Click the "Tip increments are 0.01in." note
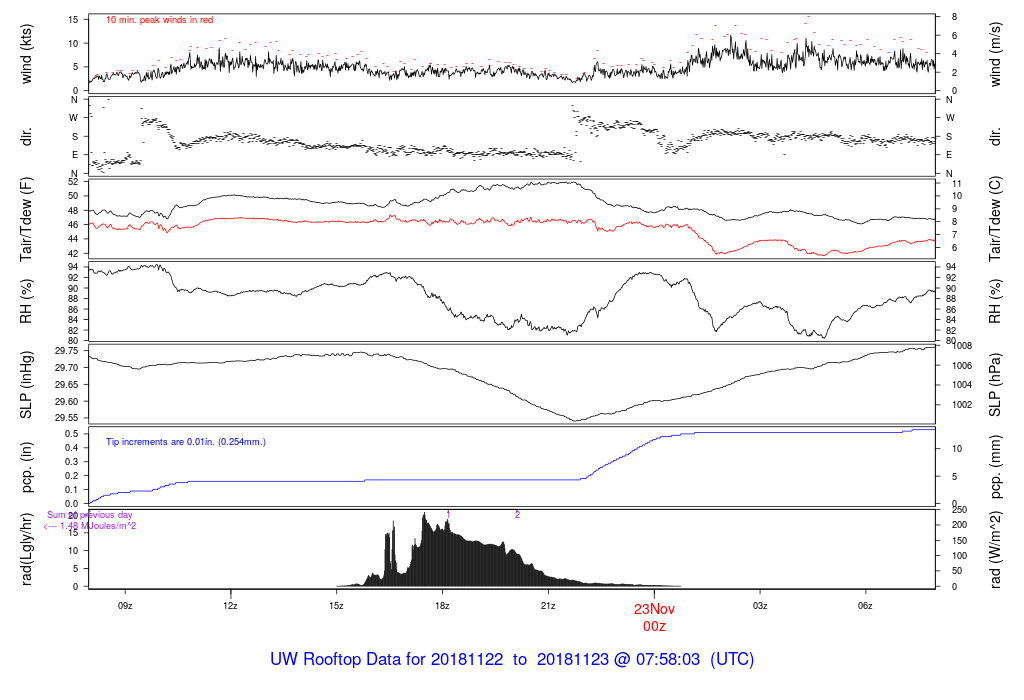The width and height of the screenshot is (1024, 700). click(161, 442)
